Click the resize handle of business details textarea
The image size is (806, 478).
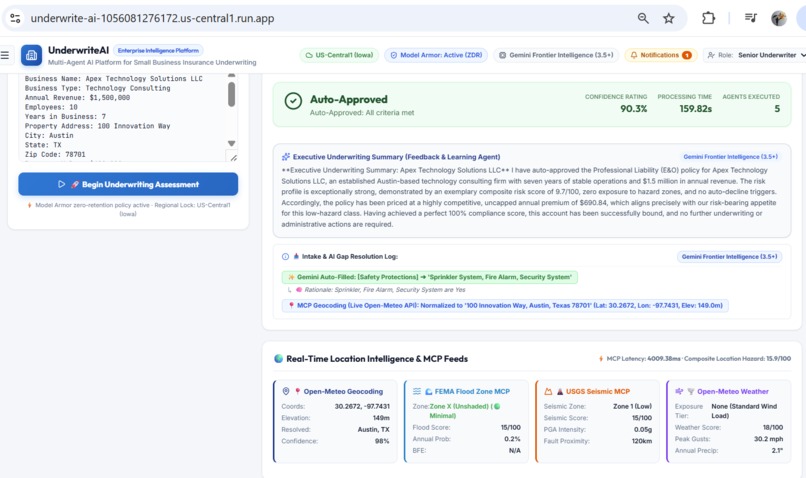tap(233, 157)
